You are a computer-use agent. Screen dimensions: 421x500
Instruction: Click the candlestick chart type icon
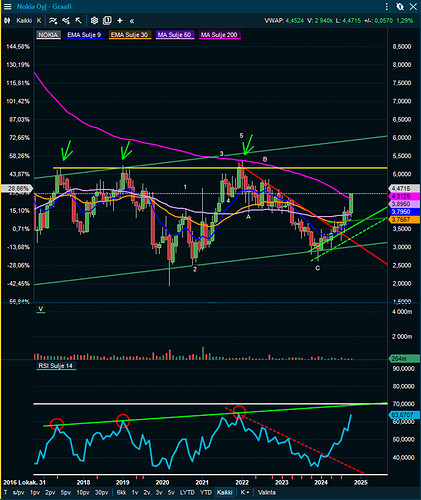tap(7, 21)
